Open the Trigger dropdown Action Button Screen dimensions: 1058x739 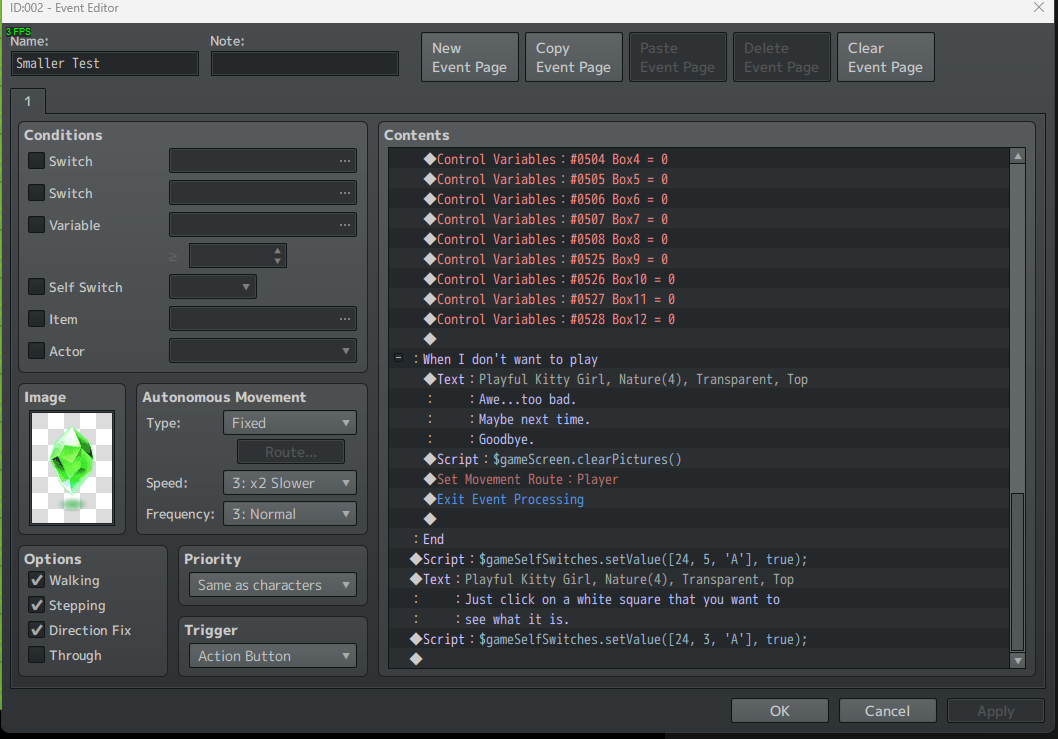tap(273, 656)
